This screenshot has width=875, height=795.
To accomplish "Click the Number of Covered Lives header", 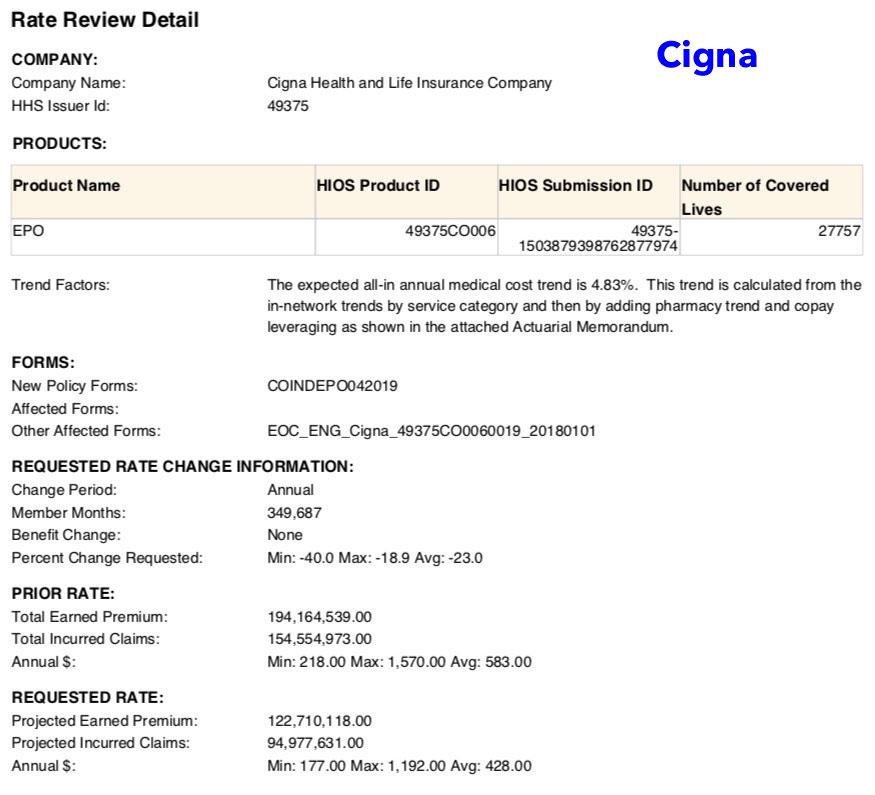I will coord(755,196).
